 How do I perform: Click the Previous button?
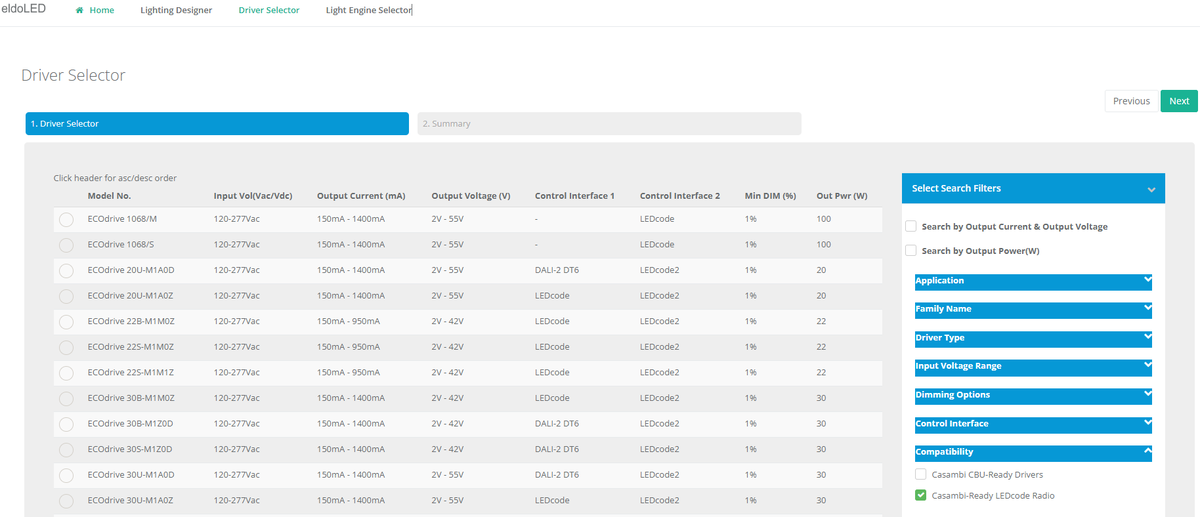coord(1132,101)
